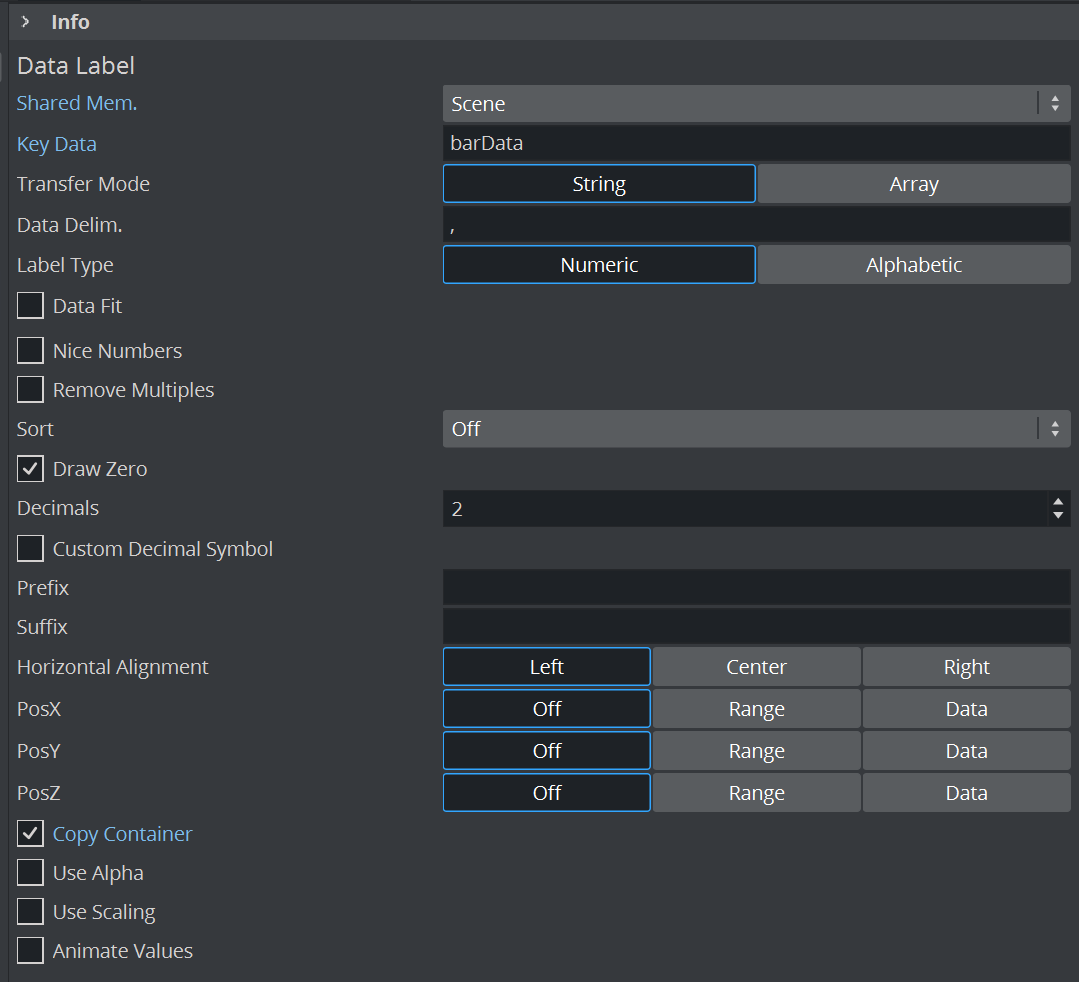Set Horizontal Alignment to Center
This screenshot has height=982, width=1079.
click(756, 667)
